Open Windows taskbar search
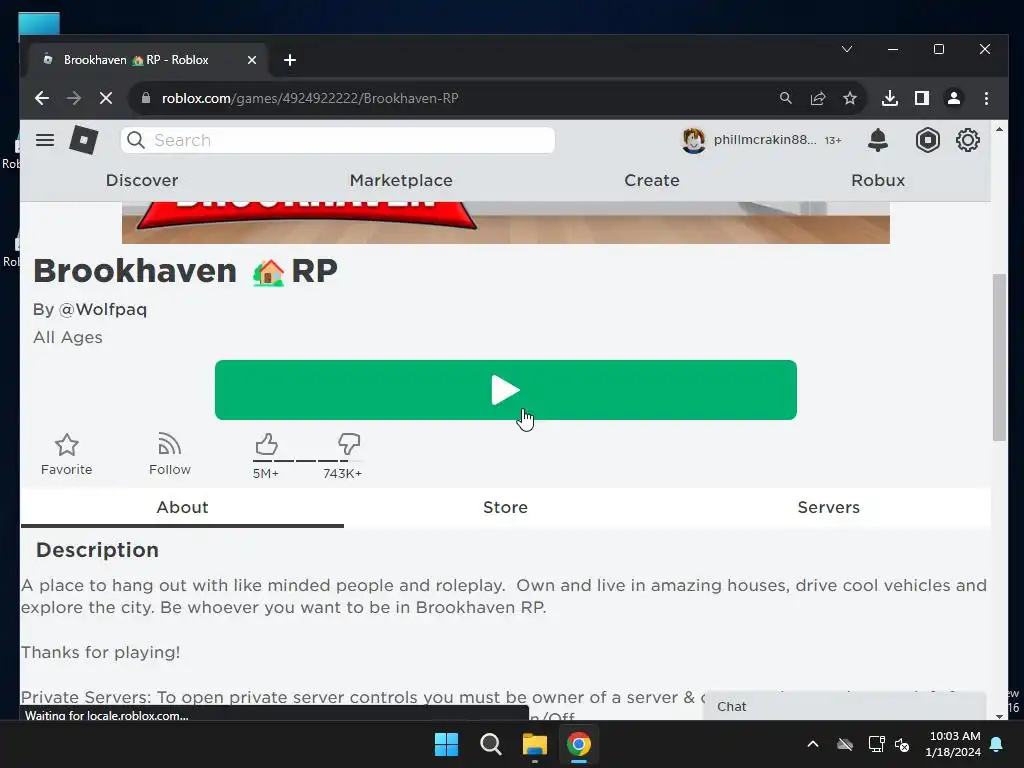 pyautogui.click(x=490, y=744)
